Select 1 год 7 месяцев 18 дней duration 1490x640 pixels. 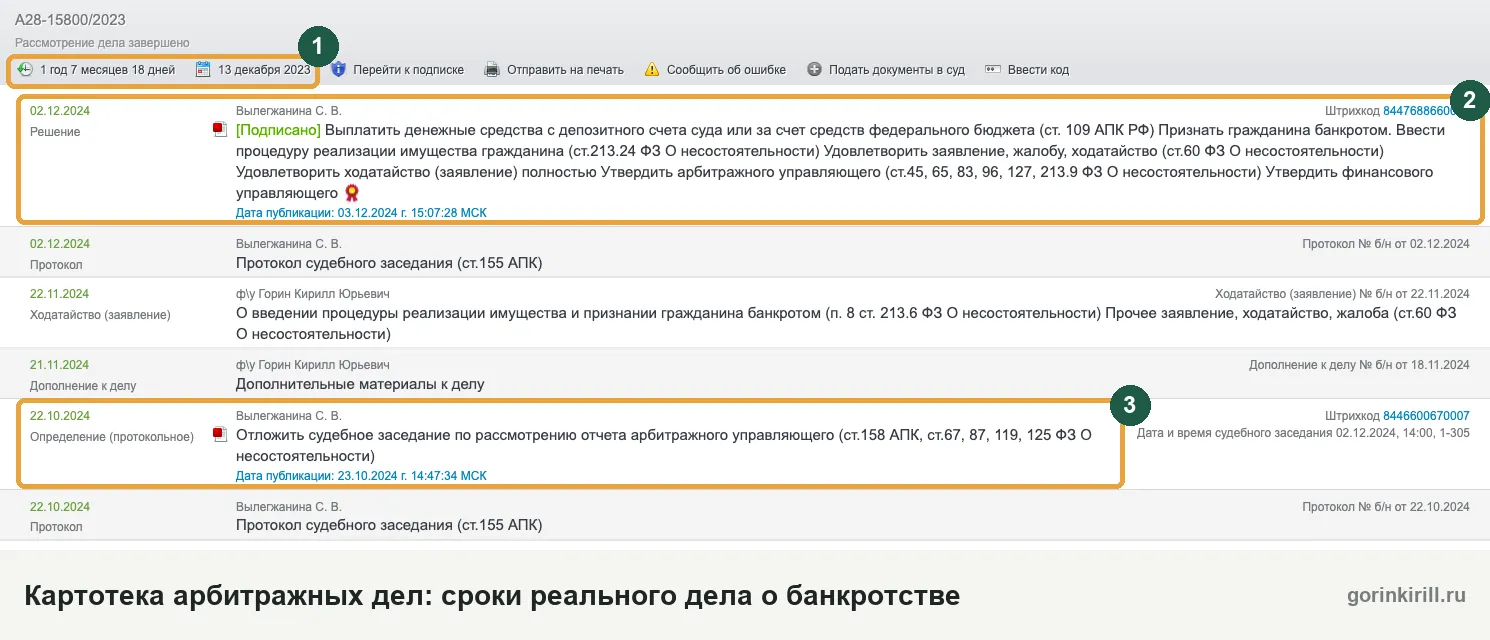pyautogui.click(x=107, y=70)
